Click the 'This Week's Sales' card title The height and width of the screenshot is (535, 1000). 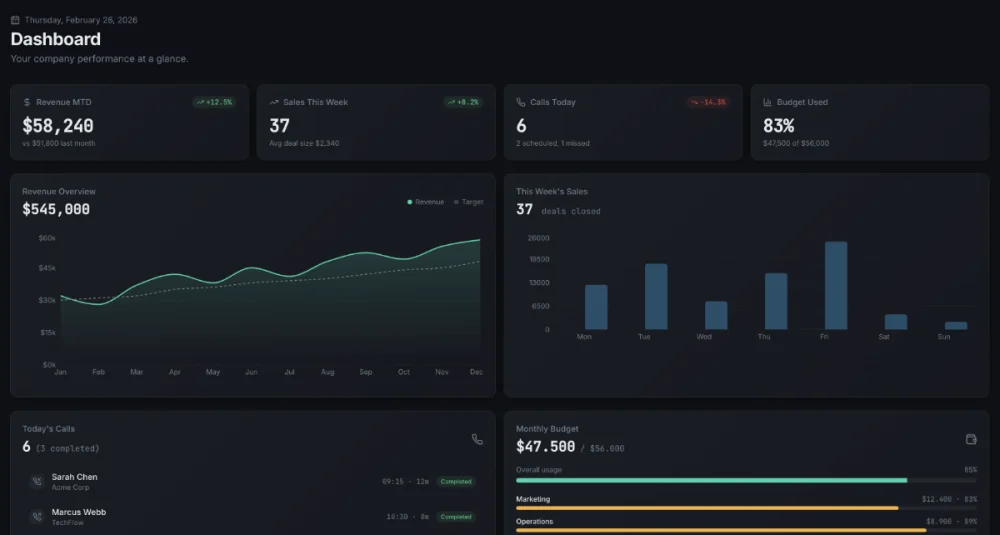point(552,191)
